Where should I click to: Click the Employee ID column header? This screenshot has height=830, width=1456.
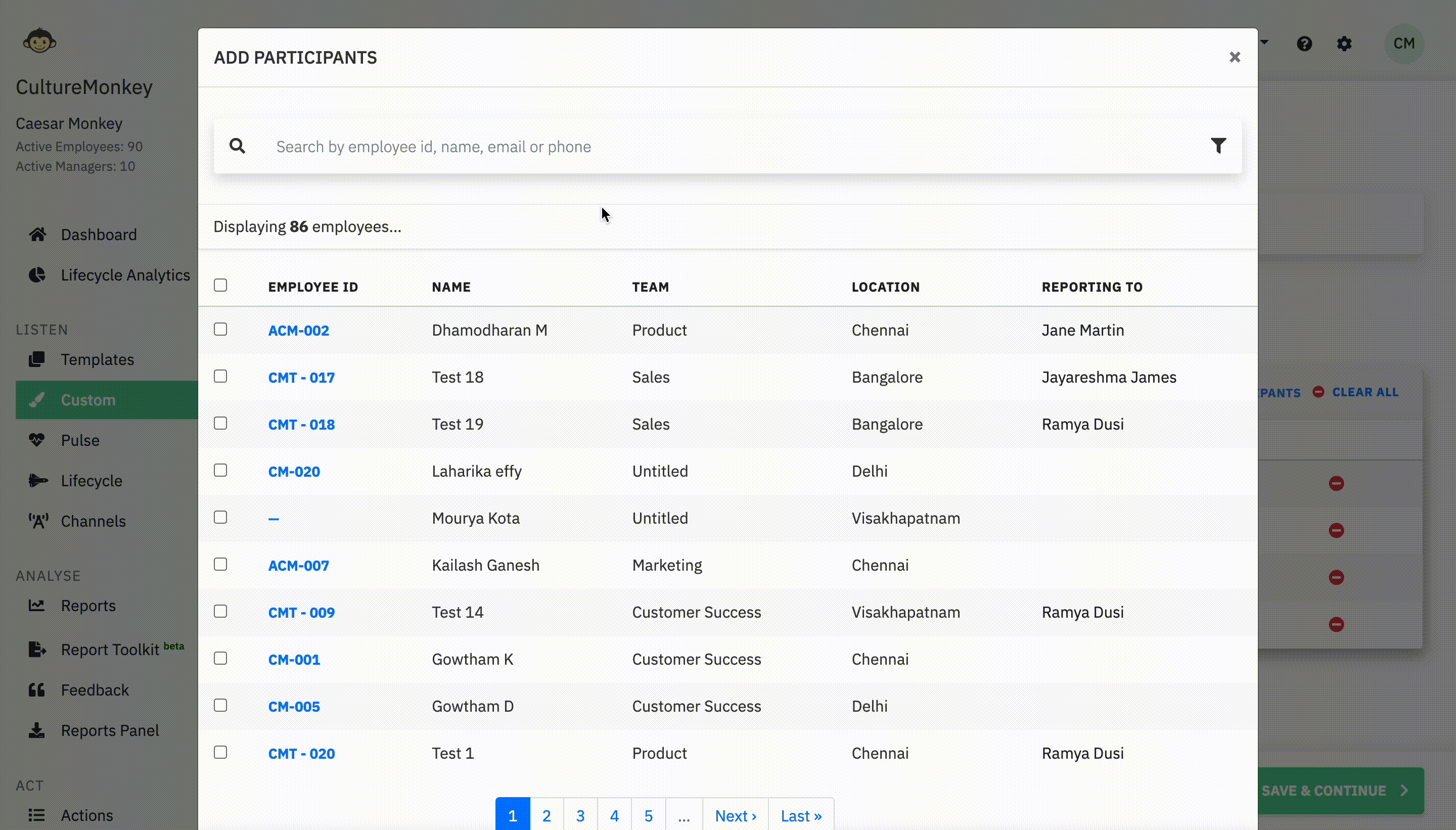point(313,287)
